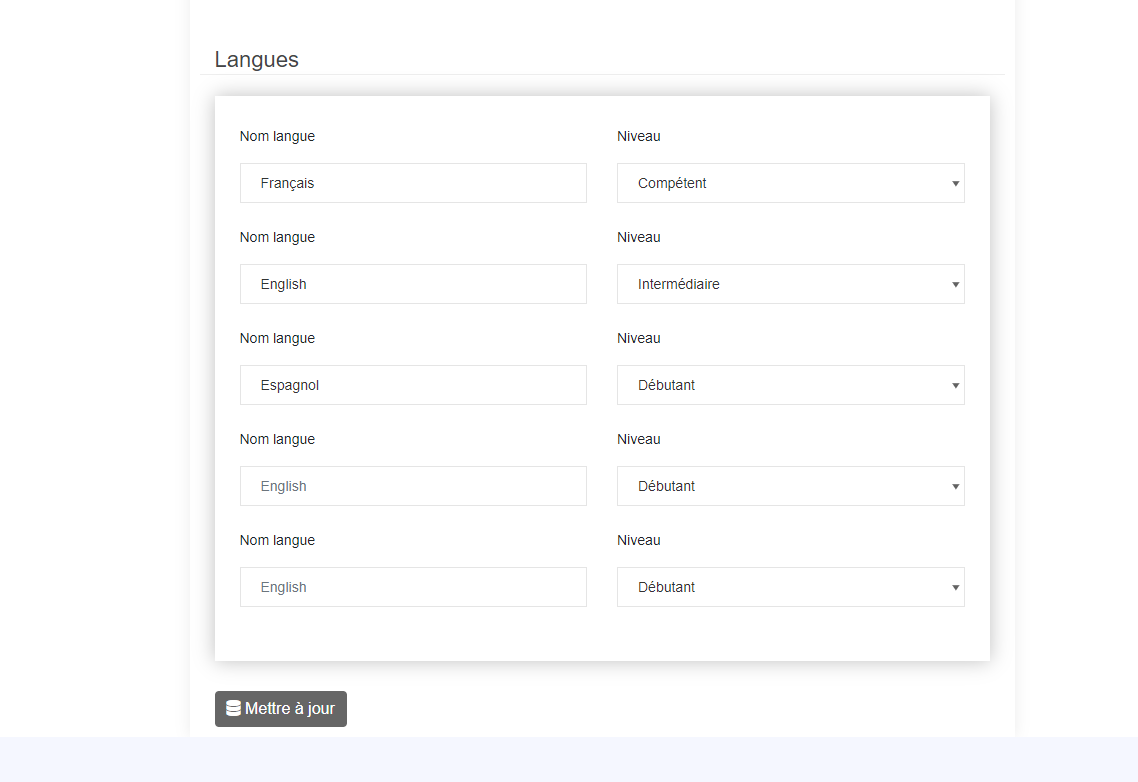Open the Niveau dropdown beside Espagnol

(790, 385)
